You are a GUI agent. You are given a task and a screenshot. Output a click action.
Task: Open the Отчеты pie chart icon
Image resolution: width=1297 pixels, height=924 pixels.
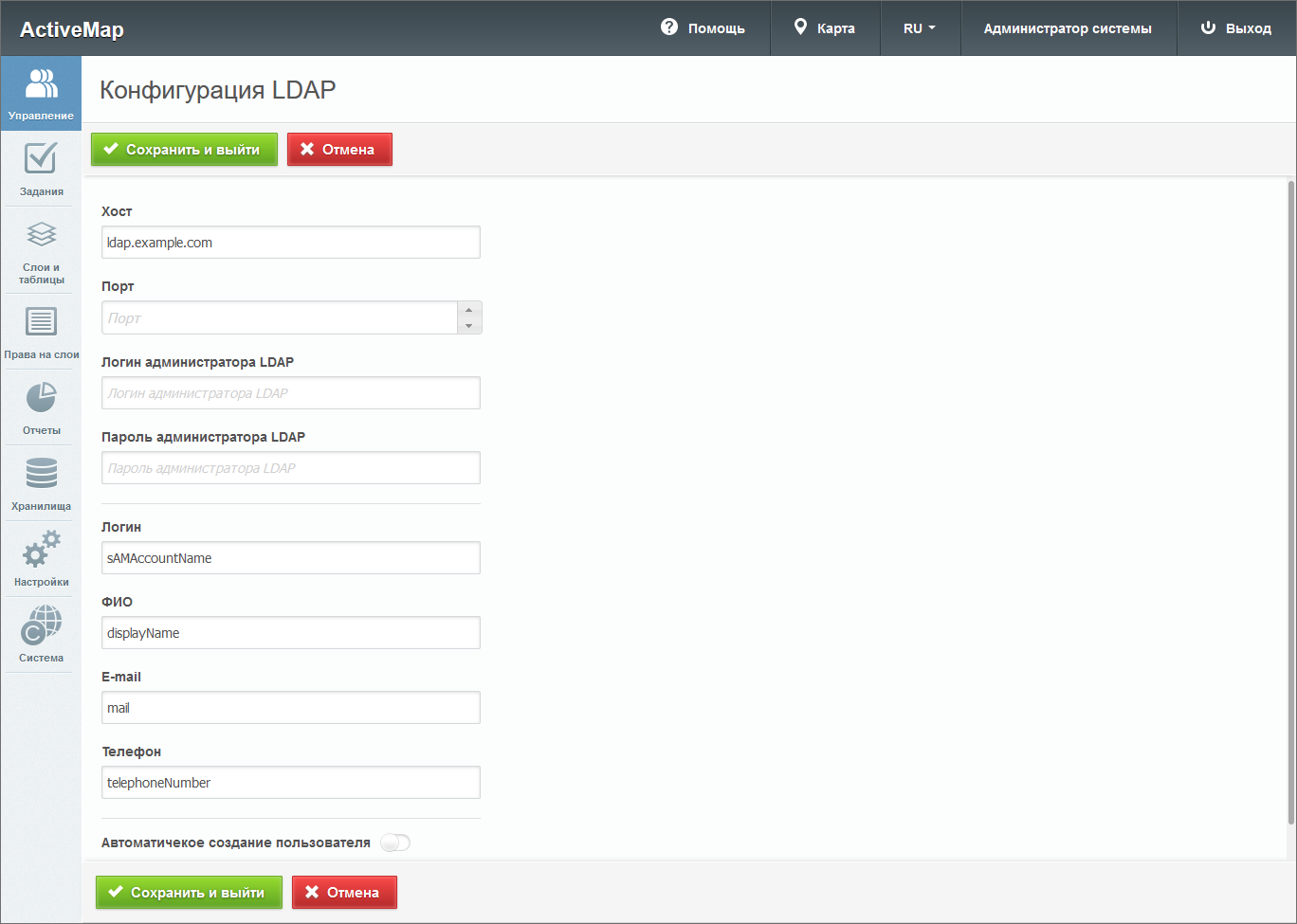pos(41,398)
